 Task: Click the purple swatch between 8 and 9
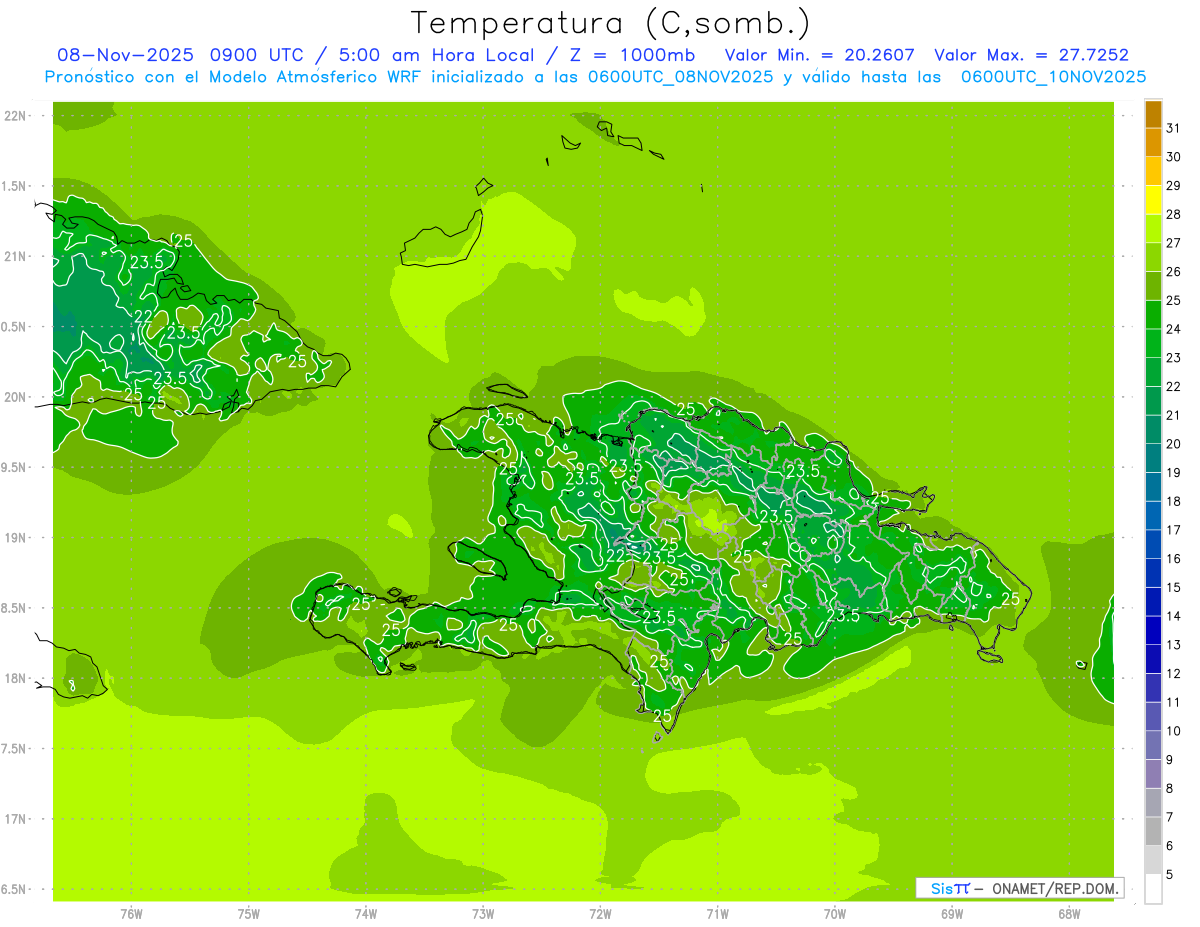point(1153,774)
